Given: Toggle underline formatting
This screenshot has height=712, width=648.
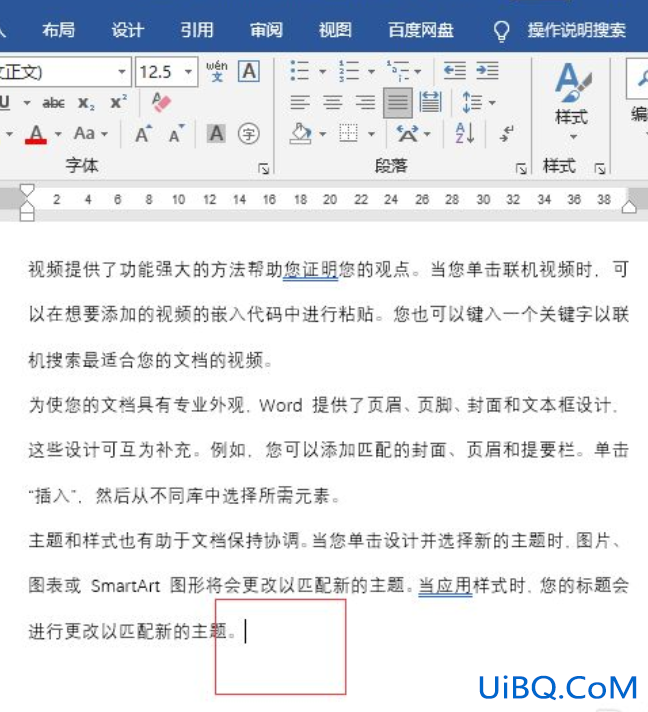Looking at the screenshot, I should coord(5,103).
